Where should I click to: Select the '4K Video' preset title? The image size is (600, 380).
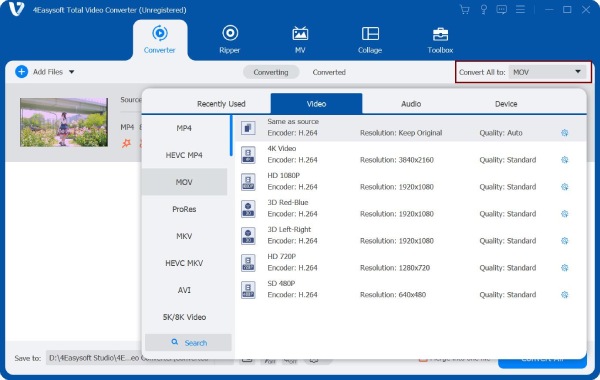[282, 148]
